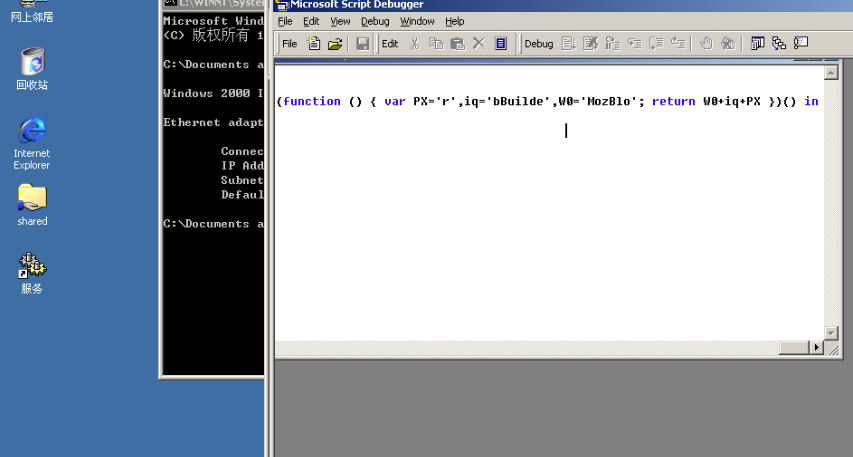Image resolution: width=853 pixels, height=457 pixels.
Task: Open the File menu
Action: click(285, 21)
